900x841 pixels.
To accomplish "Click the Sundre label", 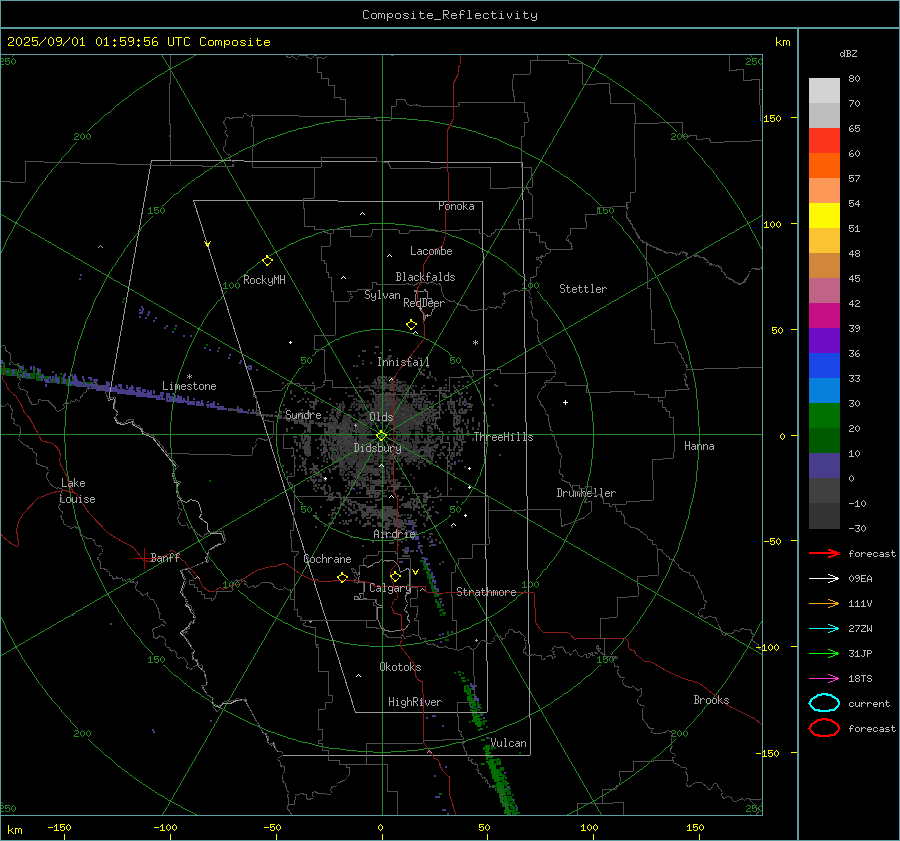I will pyautogui.click(x=303, y=414).
